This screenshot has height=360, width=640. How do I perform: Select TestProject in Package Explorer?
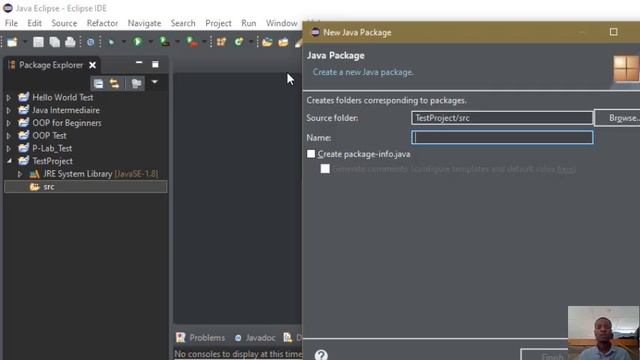pos(52,161)
